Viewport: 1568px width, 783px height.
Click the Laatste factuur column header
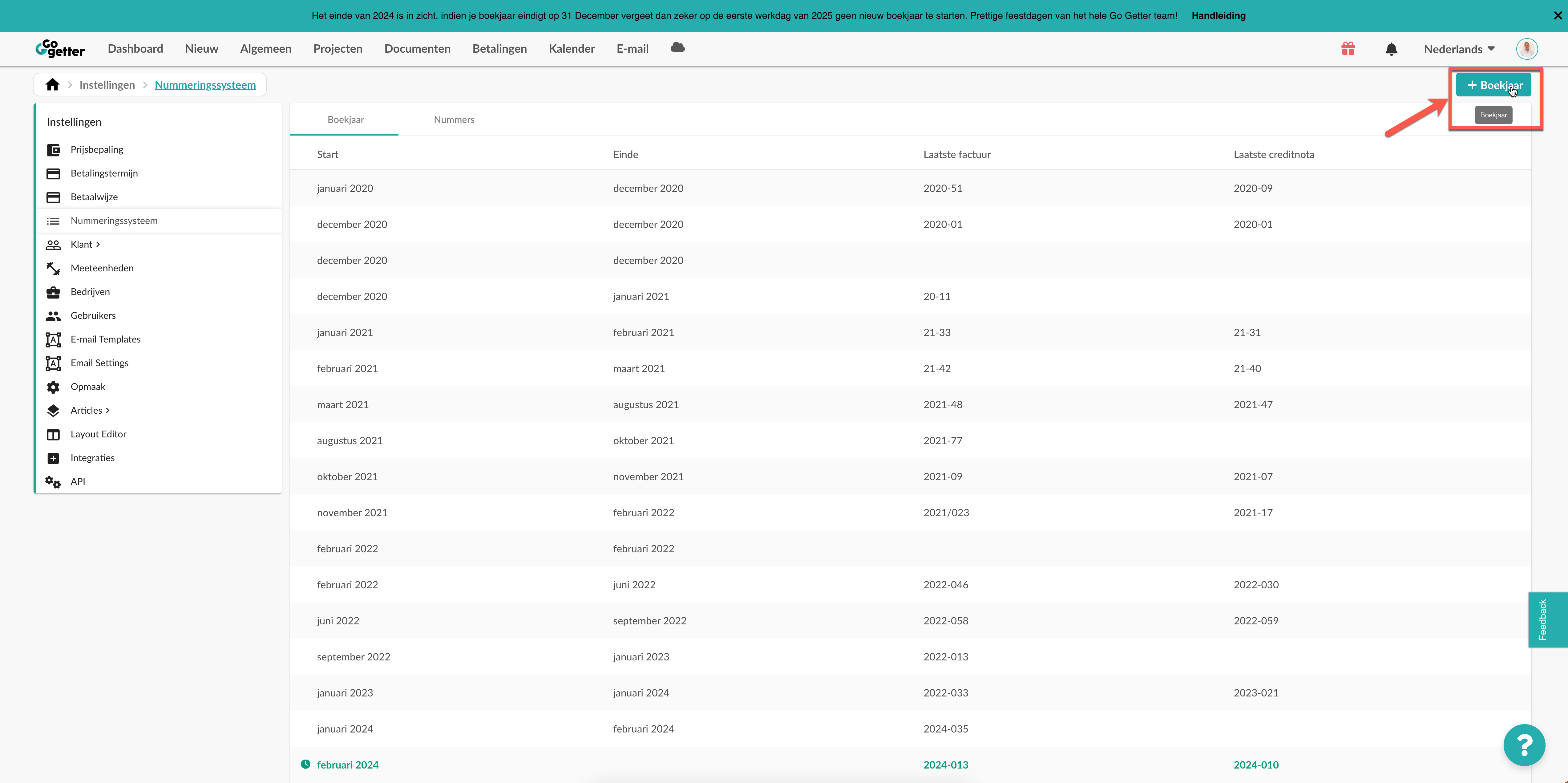point(957,155)
